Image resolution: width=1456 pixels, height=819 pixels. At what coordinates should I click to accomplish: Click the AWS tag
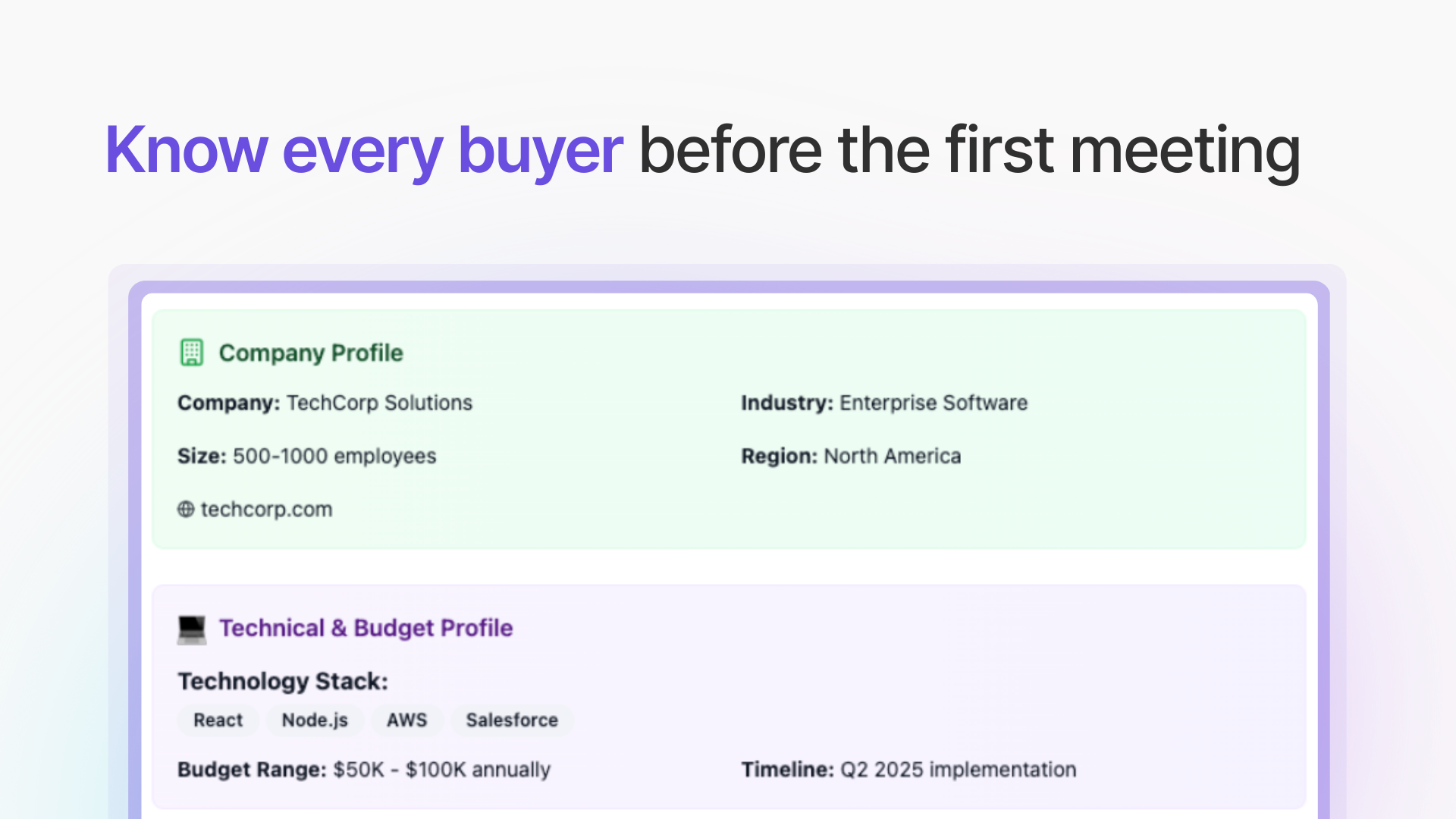pyautogui.click(x=406, y=720)
